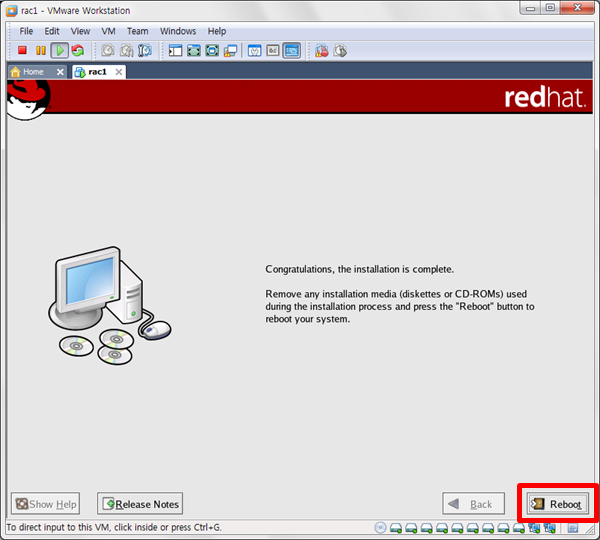
Task: Click the "To direct input to this VM" status text
Action: (114, 527)
